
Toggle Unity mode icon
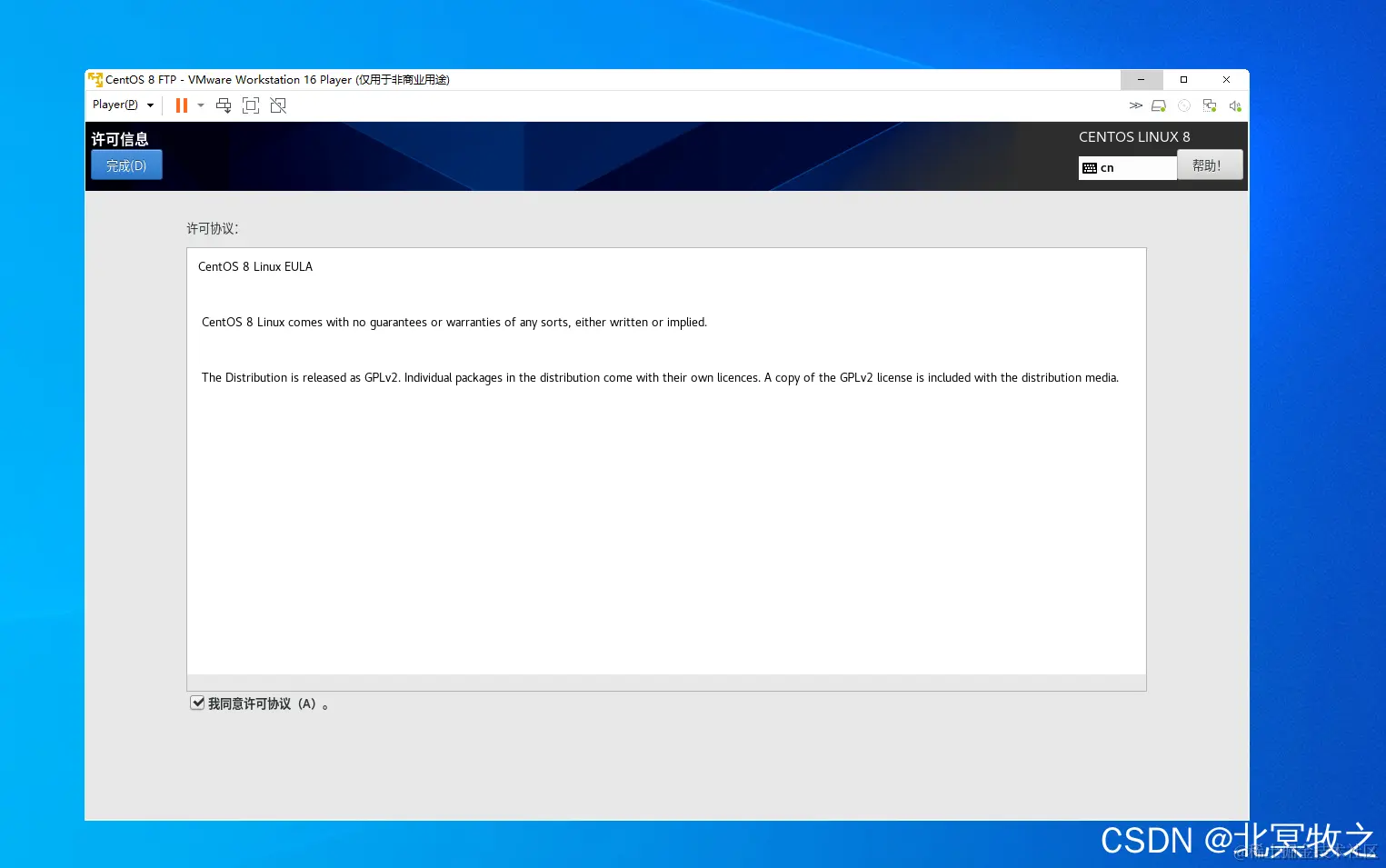(278, 105)
